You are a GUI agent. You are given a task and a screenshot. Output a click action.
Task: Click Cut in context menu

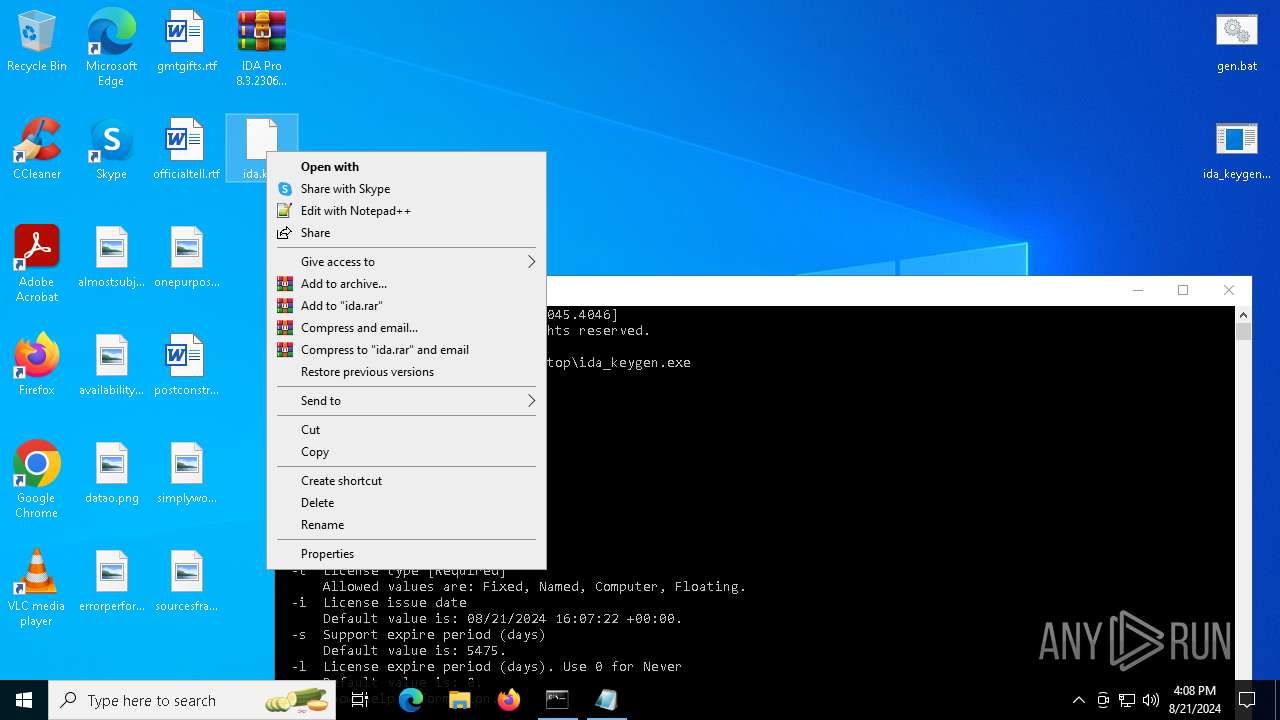[x=406, y=430]
